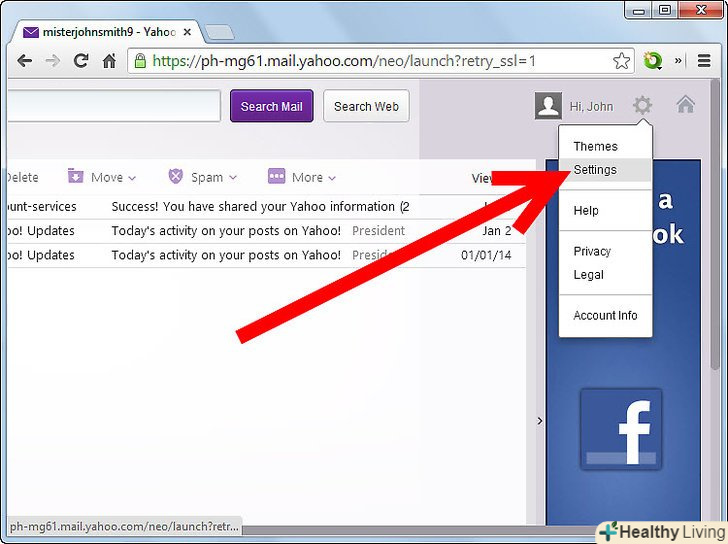This screenshot has width=728, height=544.
Task: Go back with browser back arrow
Action: [24, 61]
